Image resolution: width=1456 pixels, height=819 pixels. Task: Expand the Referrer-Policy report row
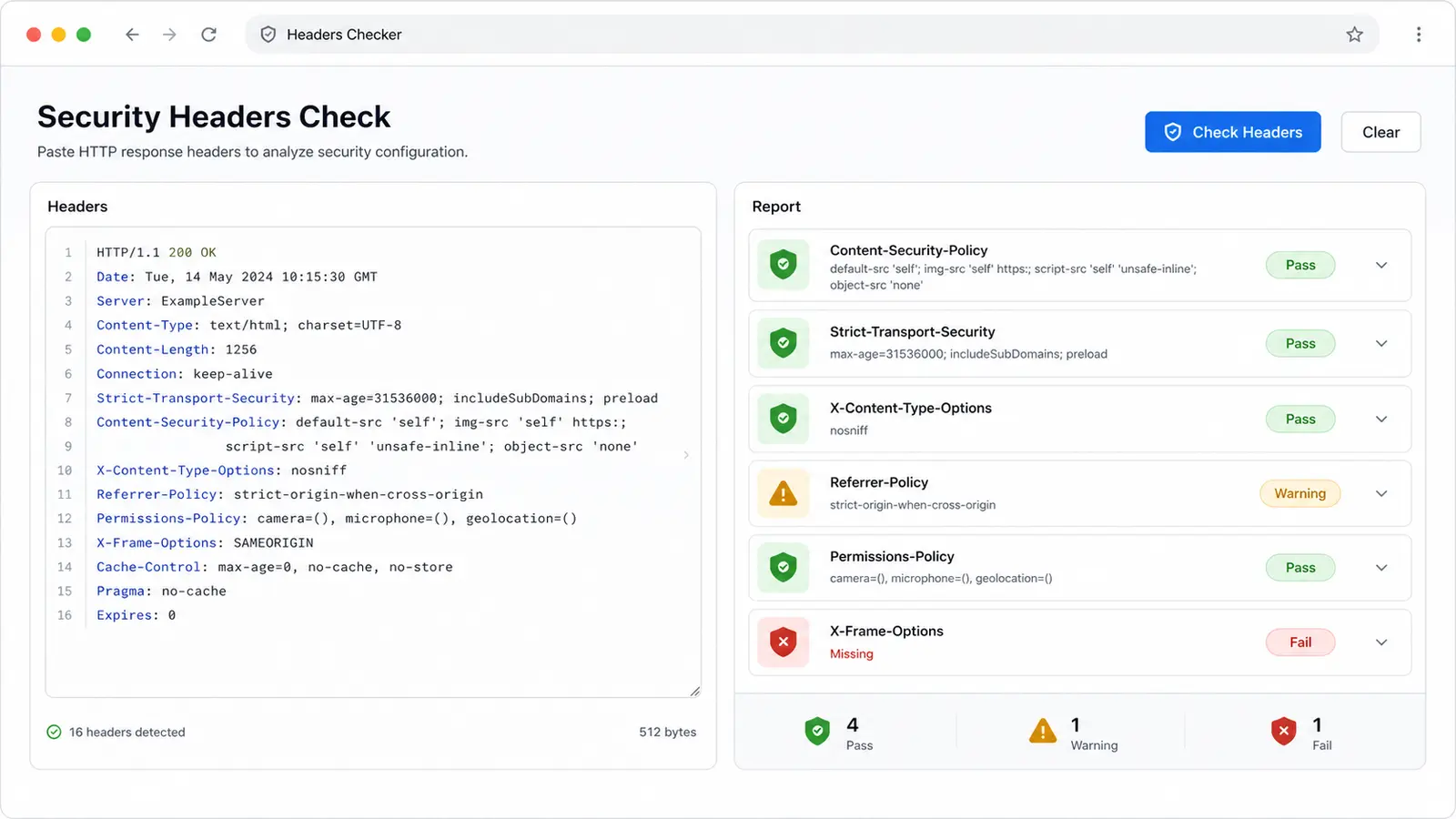tap(1381, 493)
